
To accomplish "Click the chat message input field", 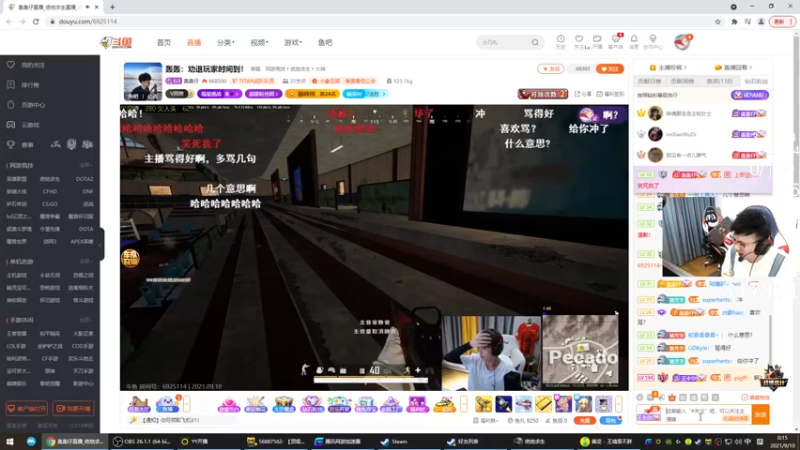I will coord(707,414).
